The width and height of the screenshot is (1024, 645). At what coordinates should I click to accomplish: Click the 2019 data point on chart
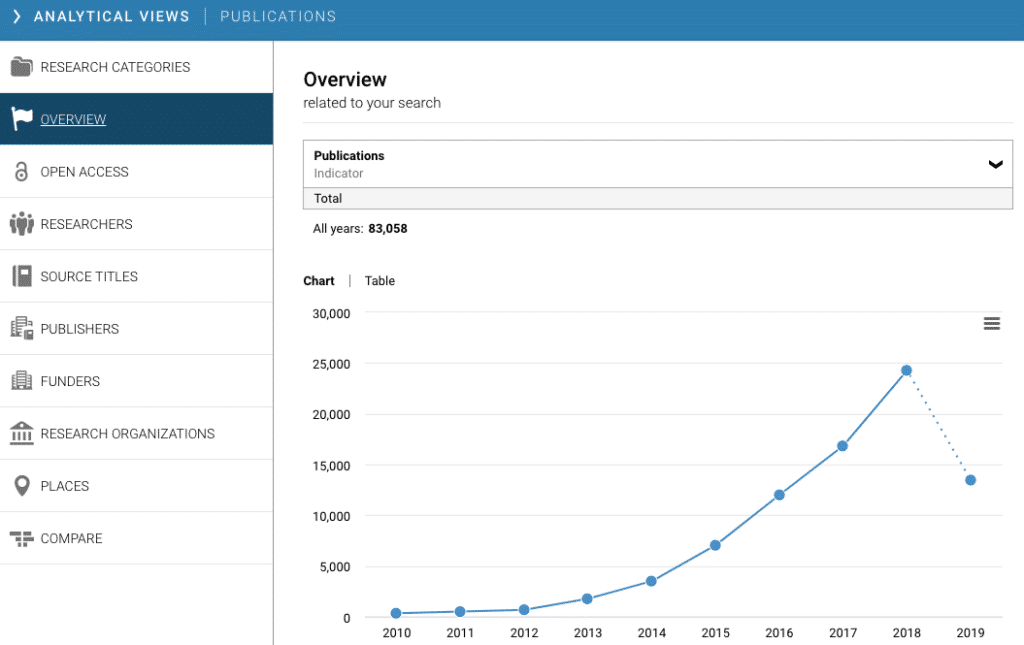pos(970,480)
